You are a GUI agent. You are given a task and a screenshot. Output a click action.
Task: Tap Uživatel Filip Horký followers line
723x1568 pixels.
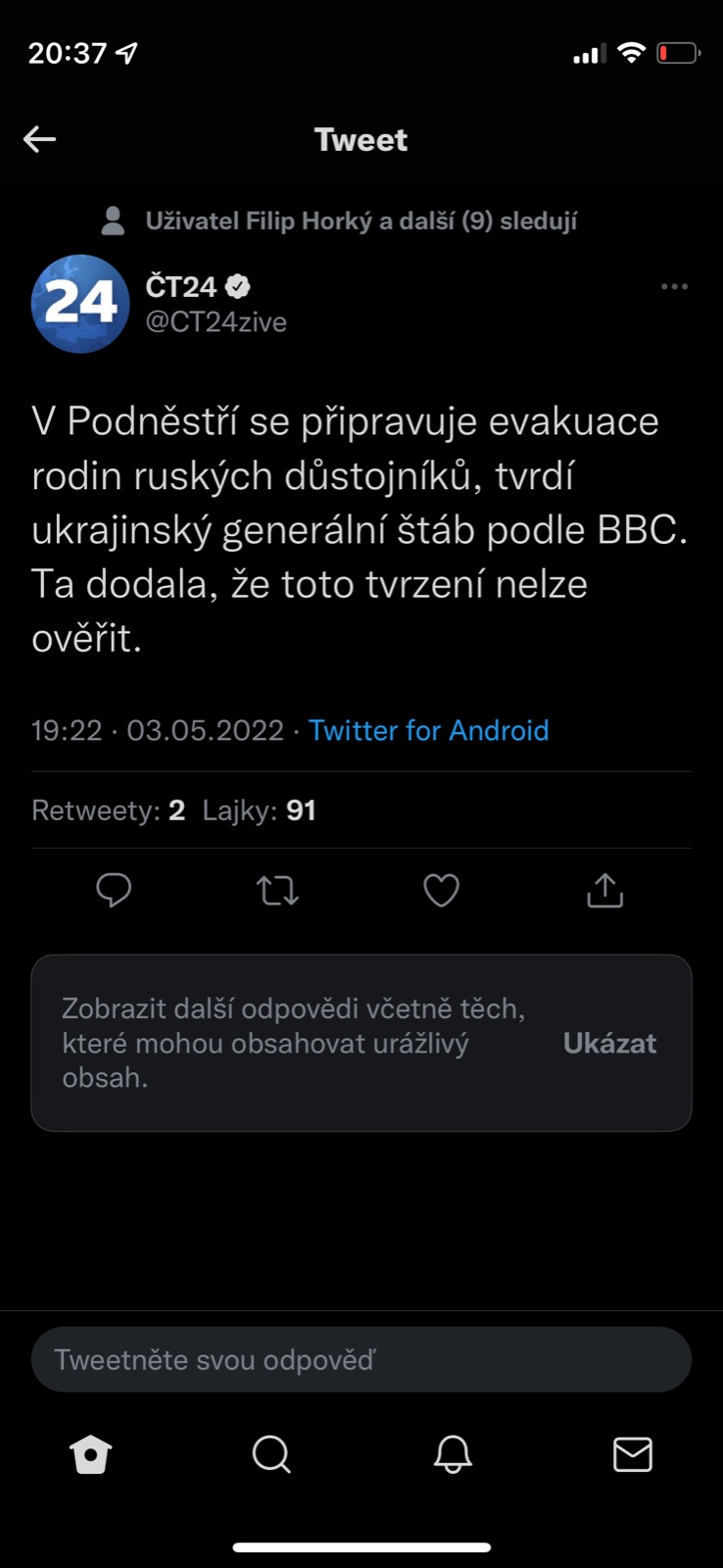click(361, 220)
